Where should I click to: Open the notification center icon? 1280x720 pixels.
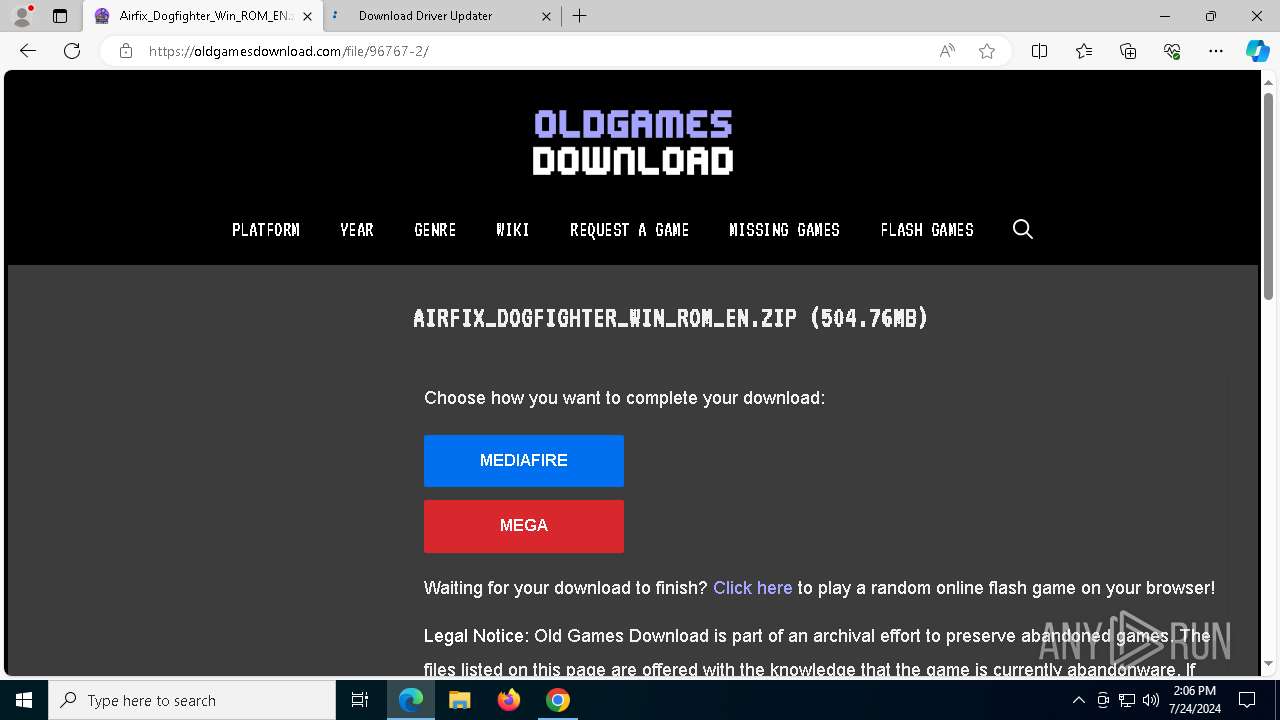(x=1247, y=700)
